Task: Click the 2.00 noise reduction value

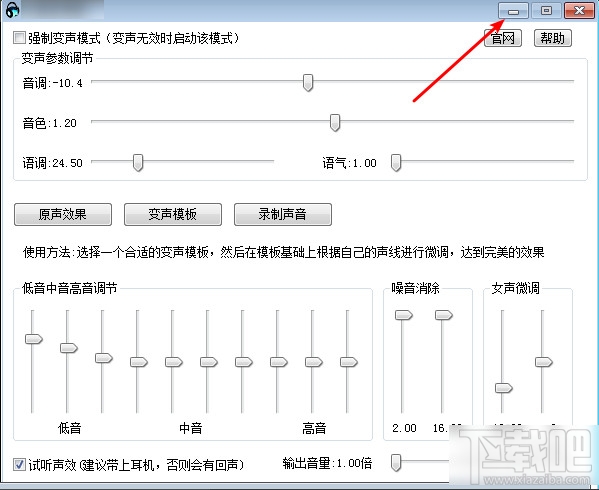Action: click(x=404, y=428)
